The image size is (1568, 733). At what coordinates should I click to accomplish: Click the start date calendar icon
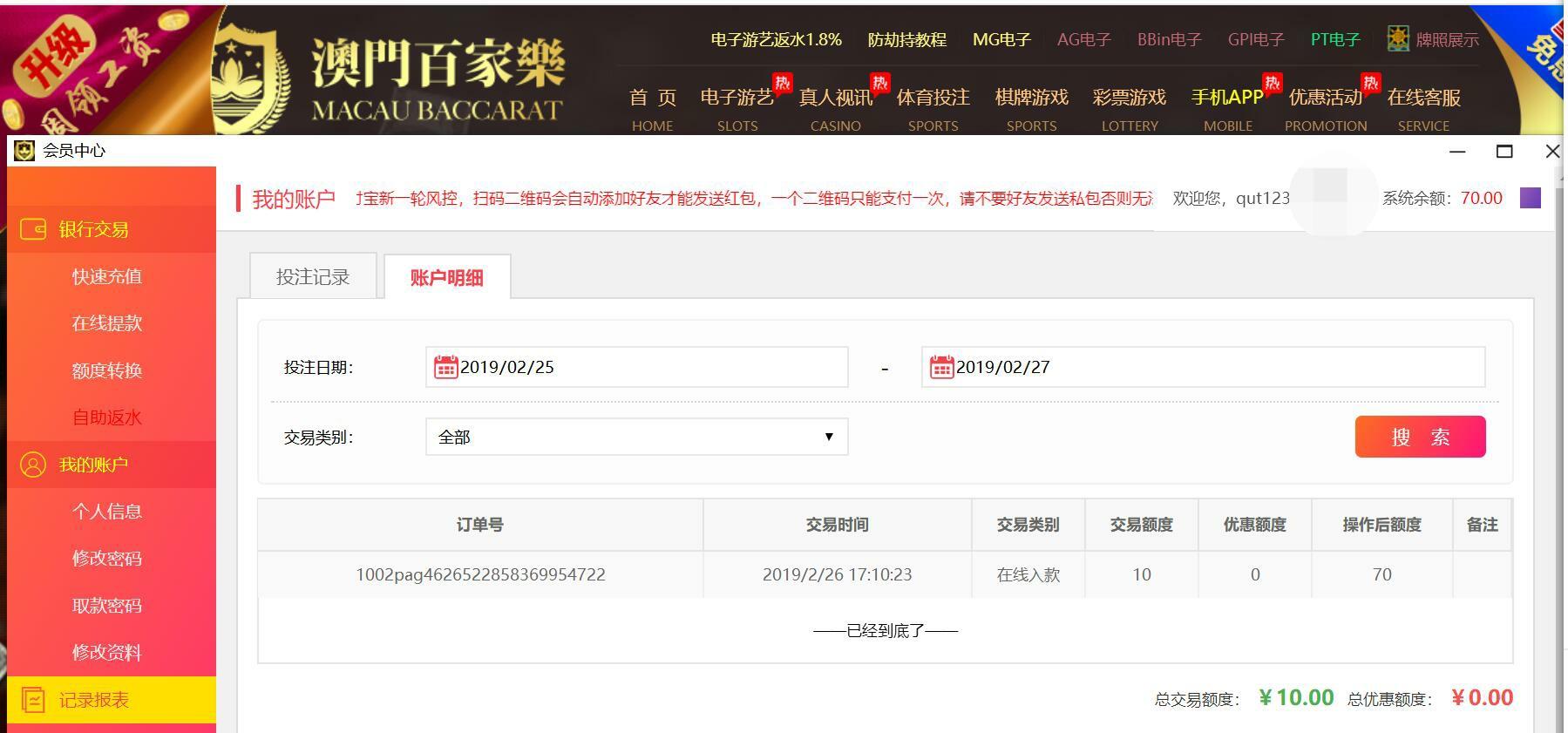coord(445,367)
